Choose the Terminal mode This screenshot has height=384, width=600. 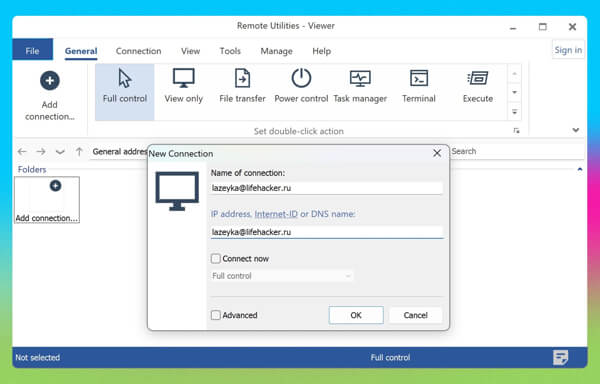(x=419, y=92)
